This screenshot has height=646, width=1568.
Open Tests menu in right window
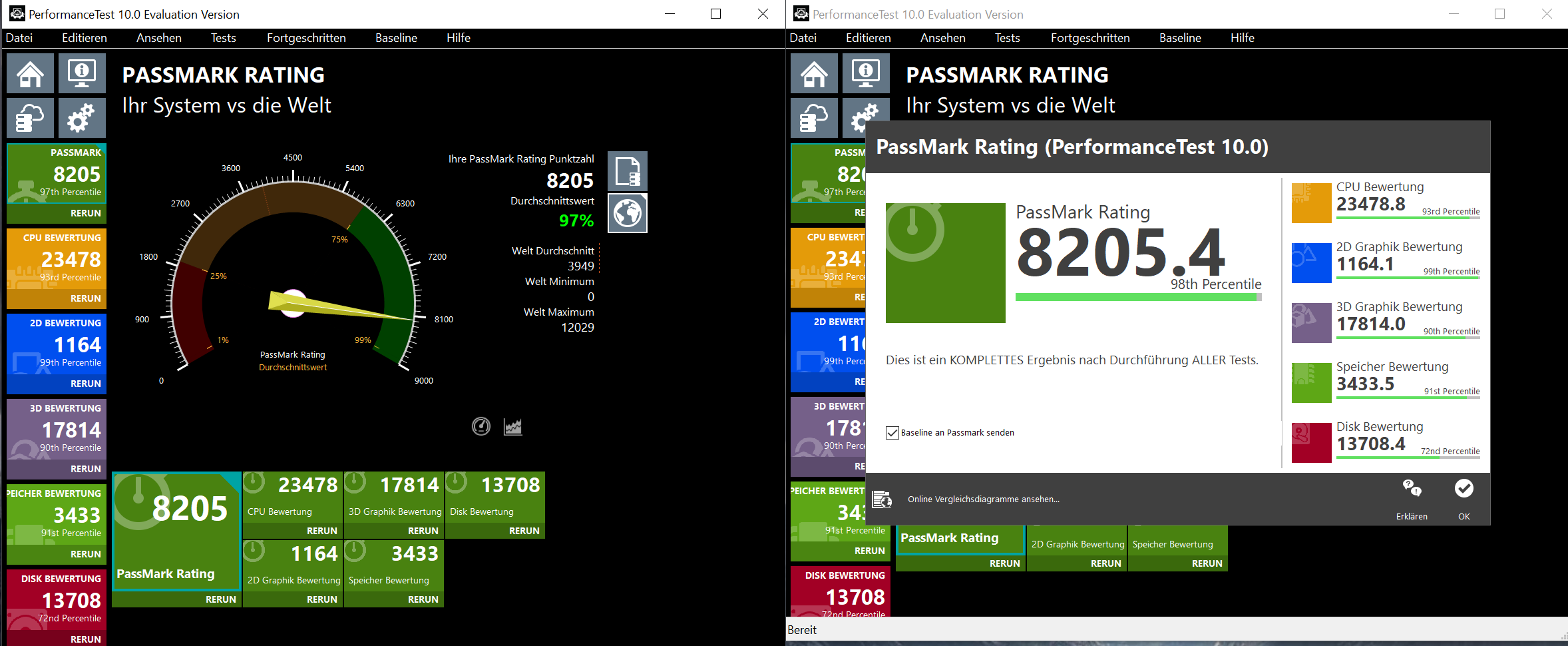pos(1008,38)
